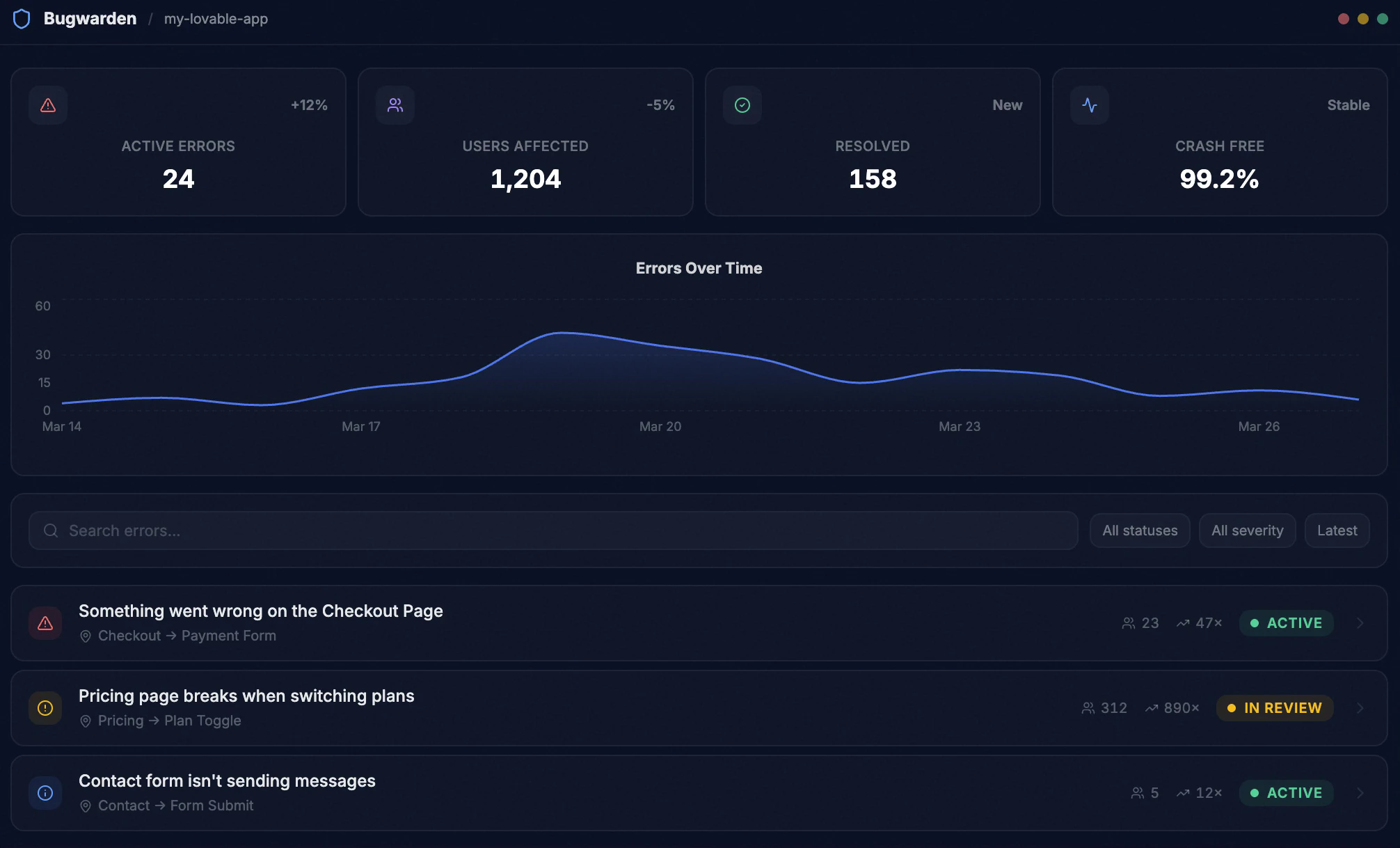Viewport: 1400px width, 848px height.
Task: Click the Bugwarden shield logo icon
Action: coord(22,19)
